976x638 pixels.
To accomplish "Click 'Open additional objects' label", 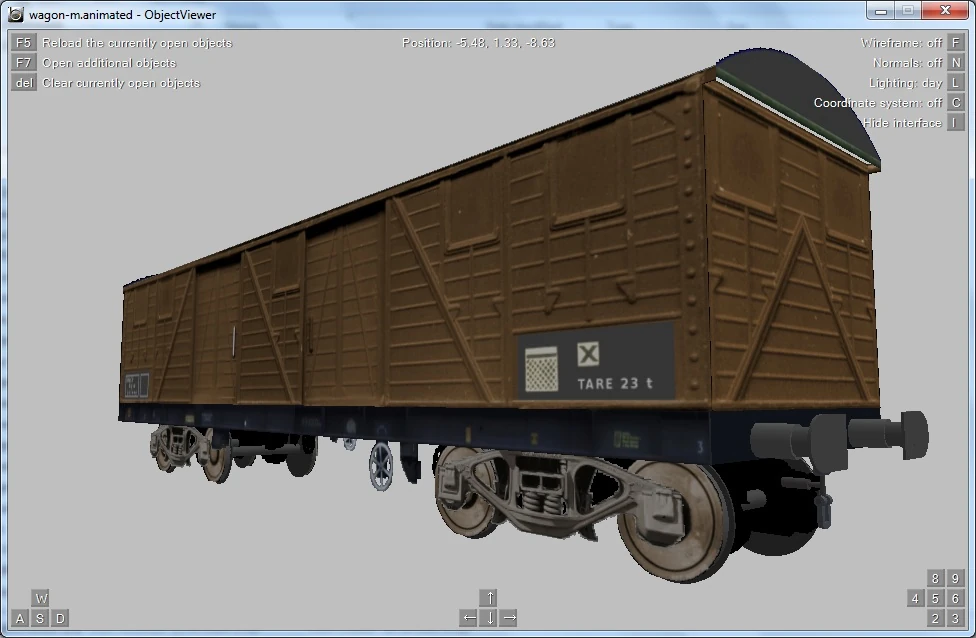I will pos(109,63).
